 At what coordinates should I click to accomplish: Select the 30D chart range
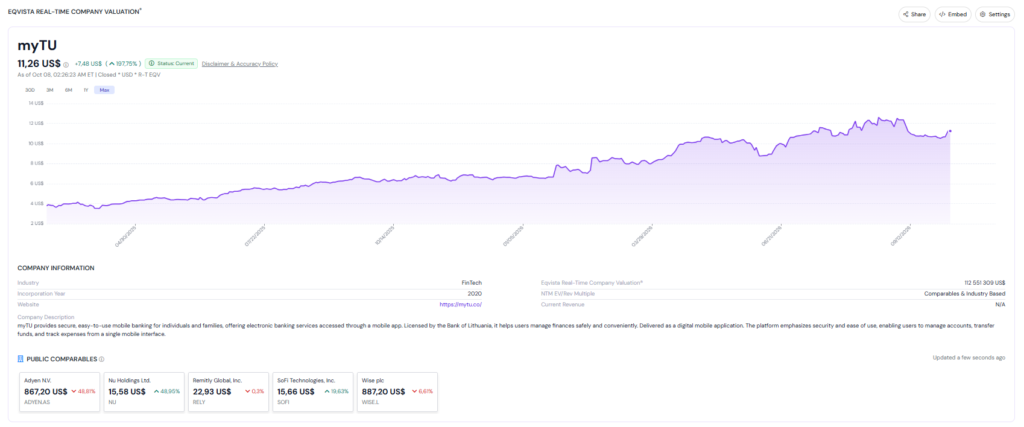click(x=30, y=90)
